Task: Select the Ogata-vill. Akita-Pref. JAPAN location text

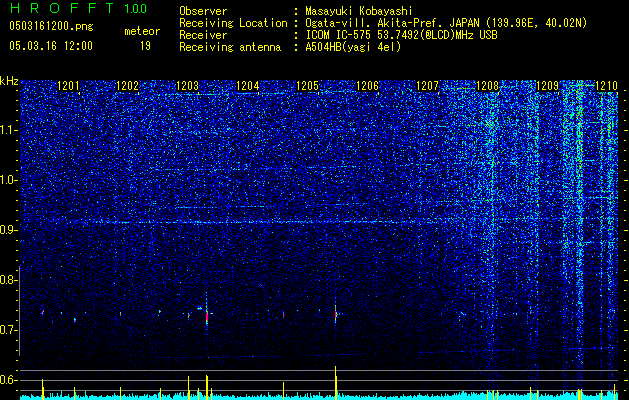Action: (446, 23)
